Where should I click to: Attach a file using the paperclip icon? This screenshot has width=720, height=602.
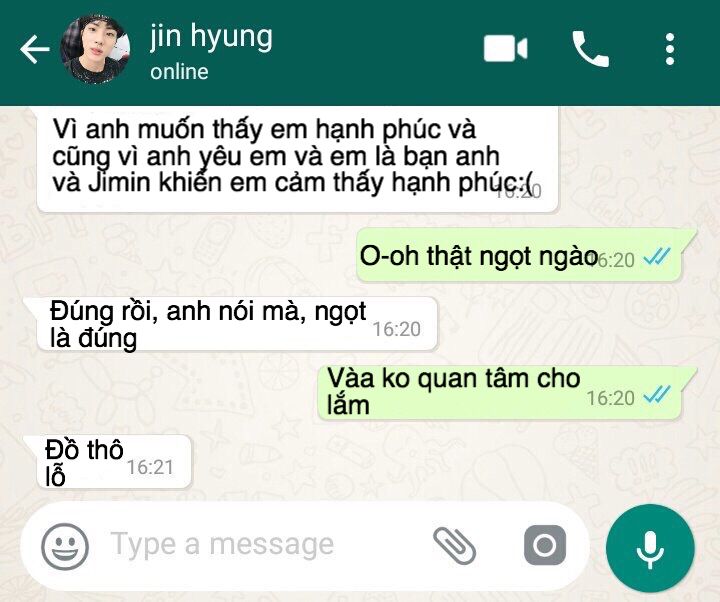[454, 546]
